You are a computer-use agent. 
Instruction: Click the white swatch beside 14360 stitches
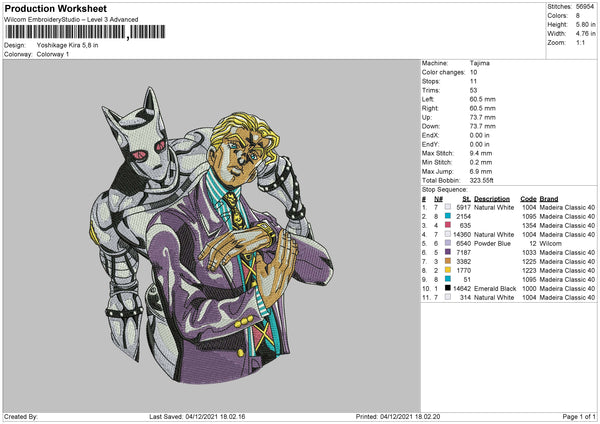448,234
